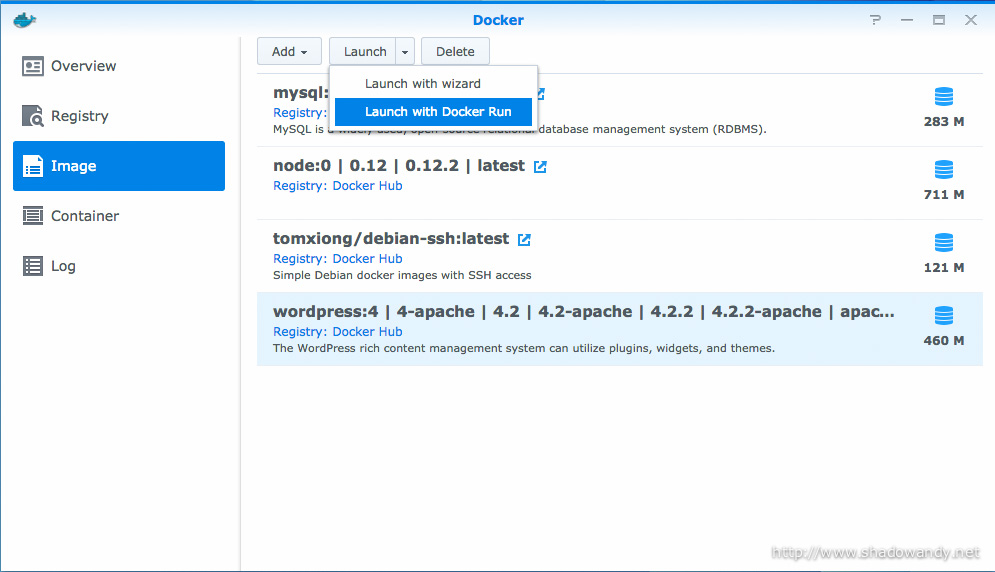Open Docker Hub link under node image
This screenshot has width=995, height=572.
click(x=367, y=186)
